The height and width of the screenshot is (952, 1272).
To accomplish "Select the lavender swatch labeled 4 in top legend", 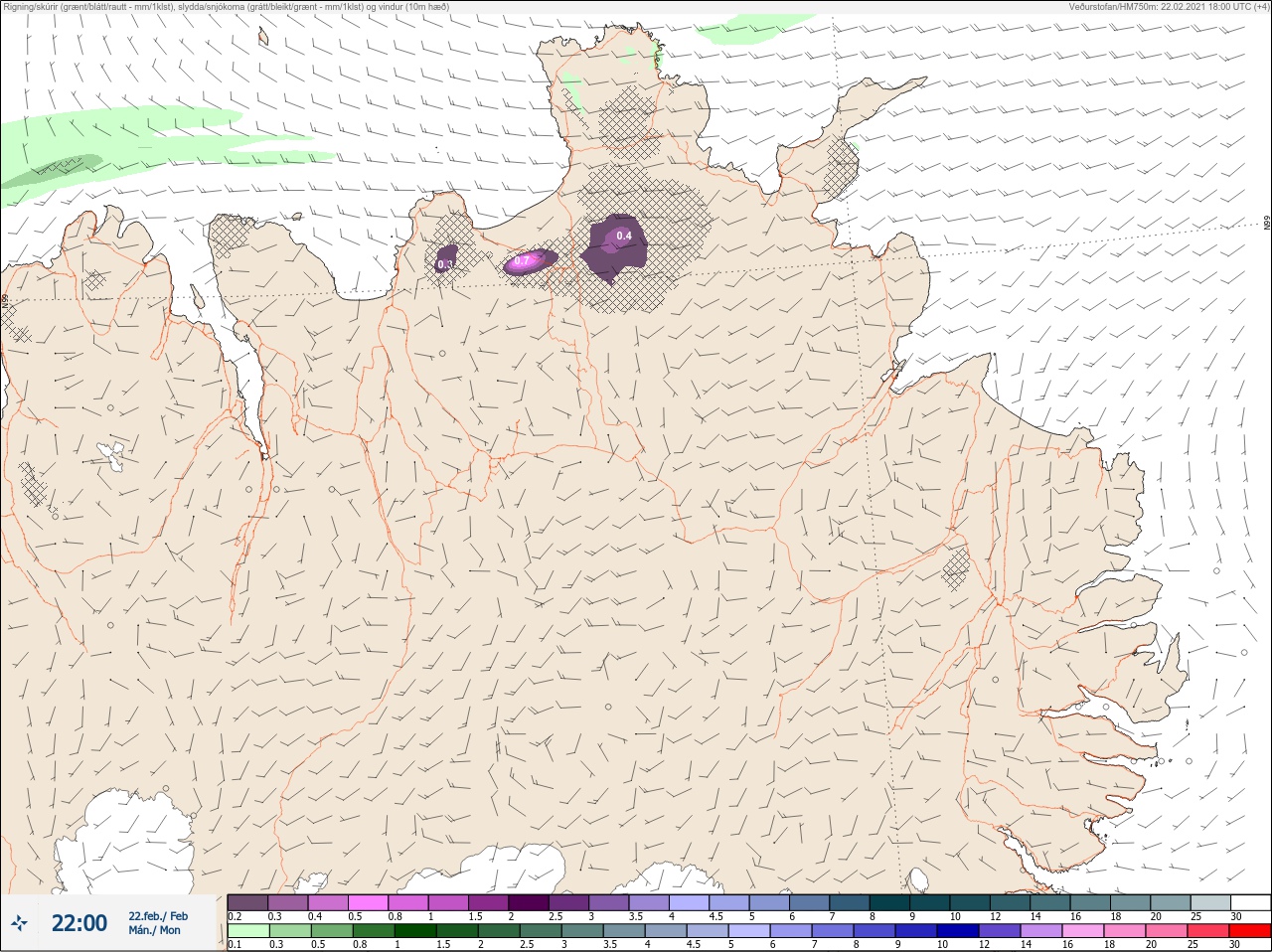I will [x=689, y=902].
